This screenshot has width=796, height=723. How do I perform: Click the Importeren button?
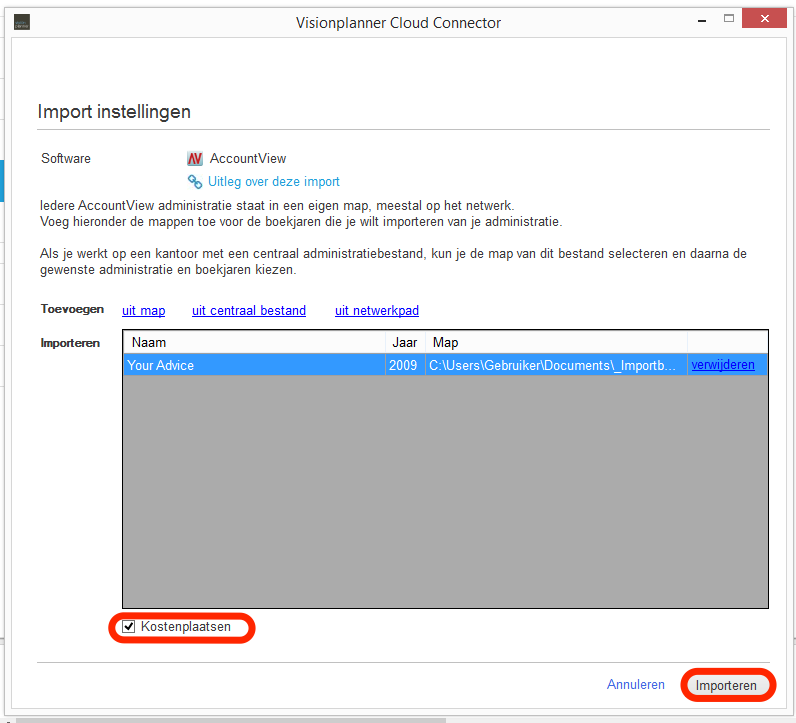tap(726, 685)
